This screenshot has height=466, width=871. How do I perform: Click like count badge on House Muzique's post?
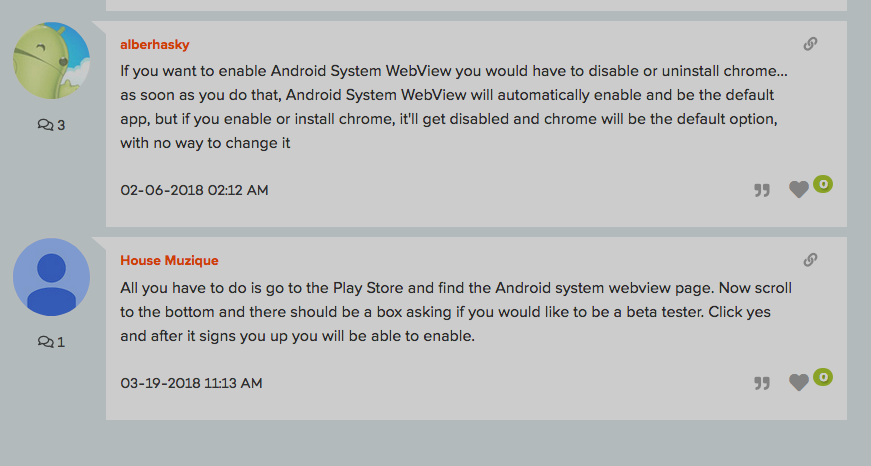(823, 377)
